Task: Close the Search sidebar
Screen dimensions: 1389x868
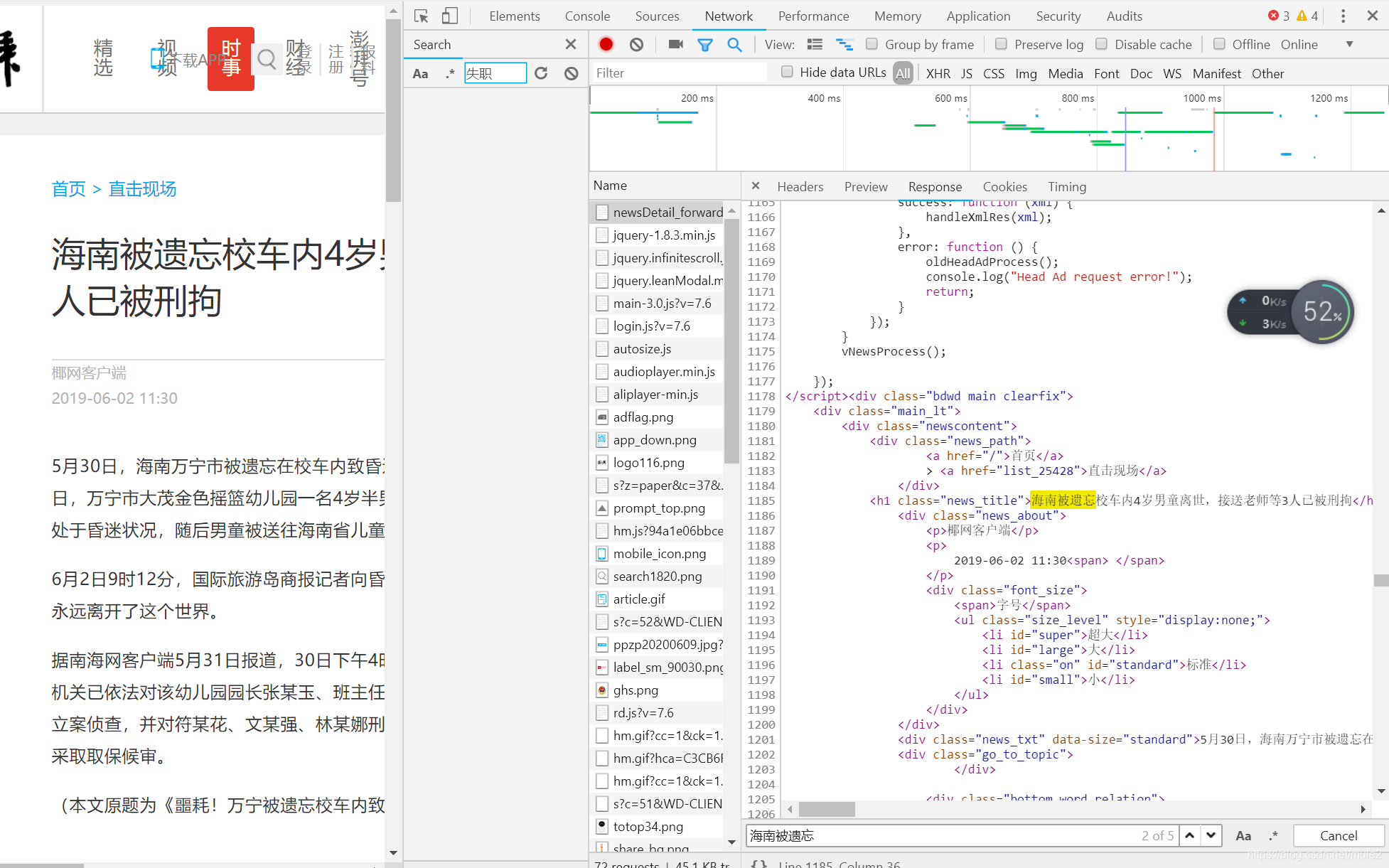Action: coord(571,44)
